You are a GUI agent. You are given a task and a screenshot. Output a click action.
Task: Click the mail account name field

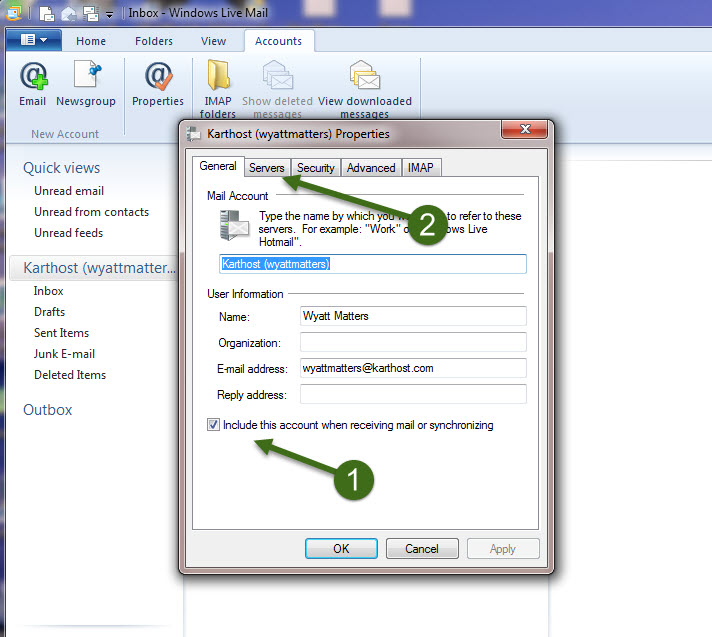(x=373, y=264)
